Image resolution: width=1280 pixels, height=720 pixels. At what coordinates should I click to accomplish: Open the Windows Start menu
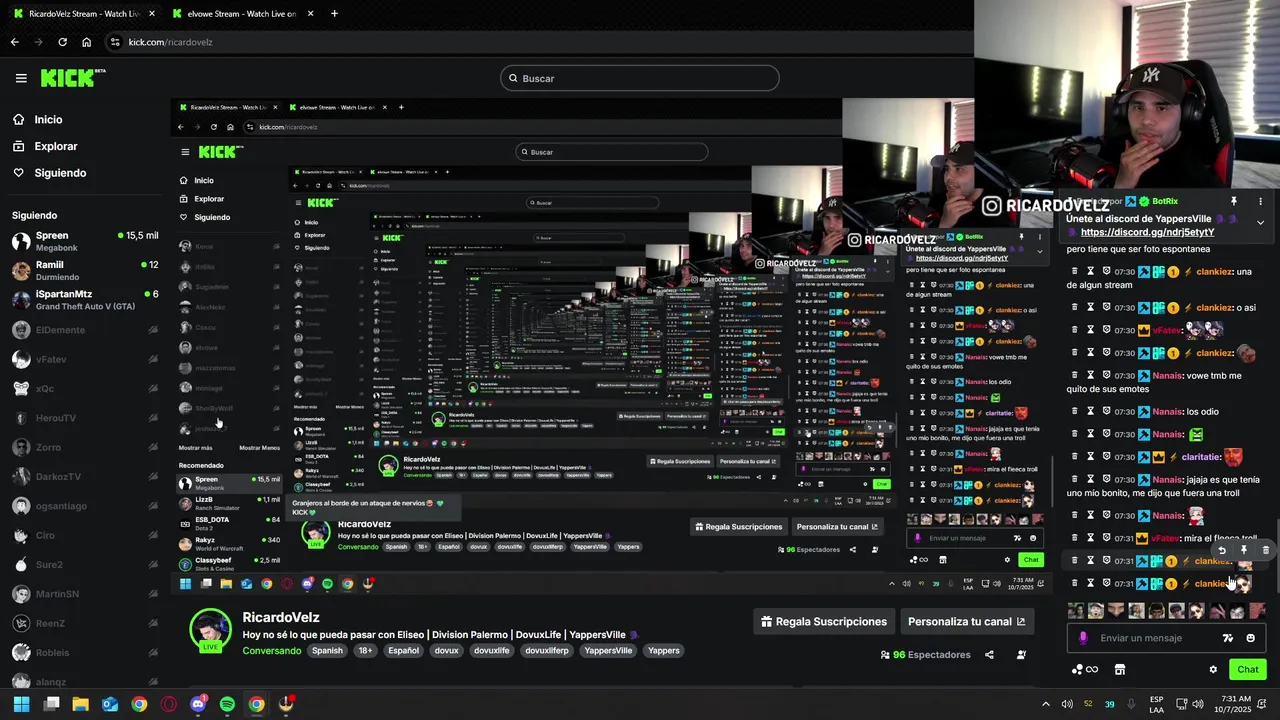pyautogui.click(x=22, y=704)
